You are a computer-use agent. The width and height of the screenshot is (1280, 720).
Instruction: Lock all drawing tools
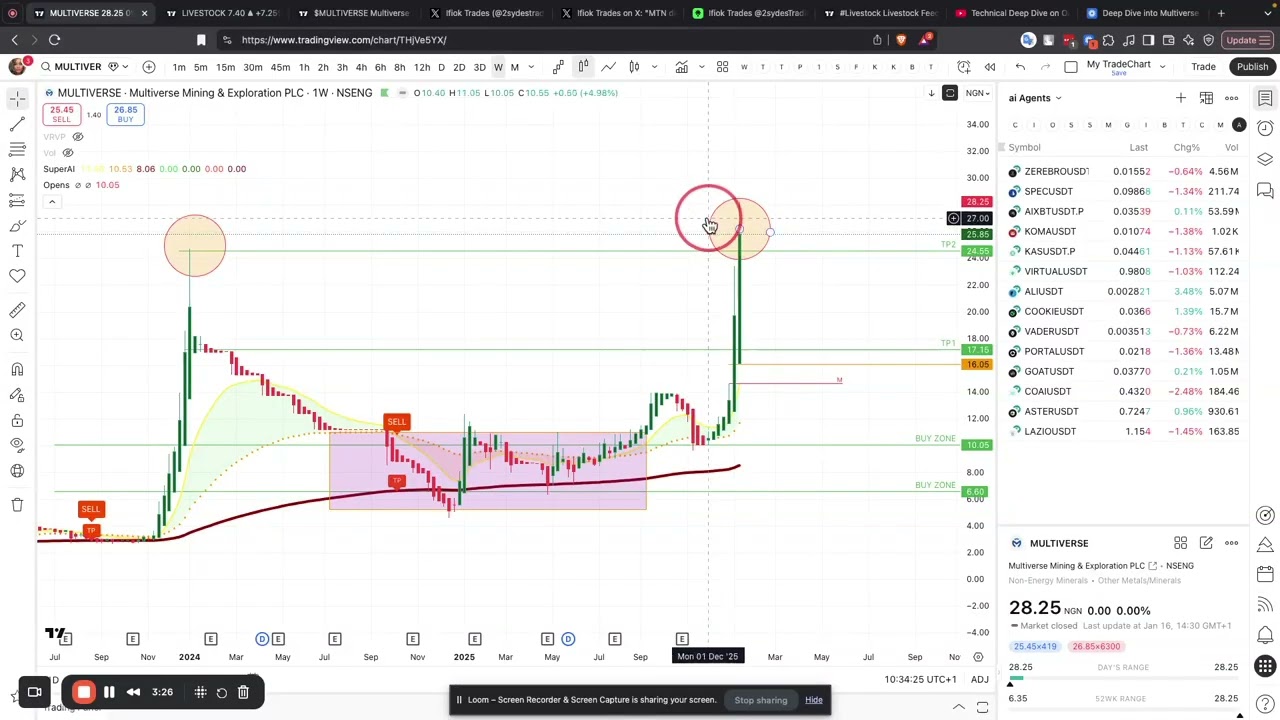click(17, 420)
